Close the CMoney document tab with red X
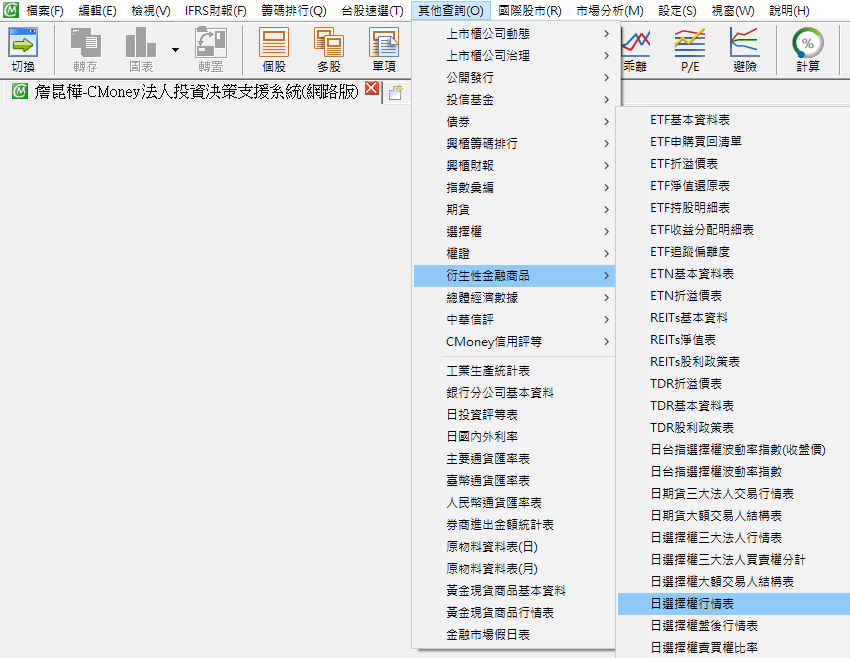 [372, 90]
